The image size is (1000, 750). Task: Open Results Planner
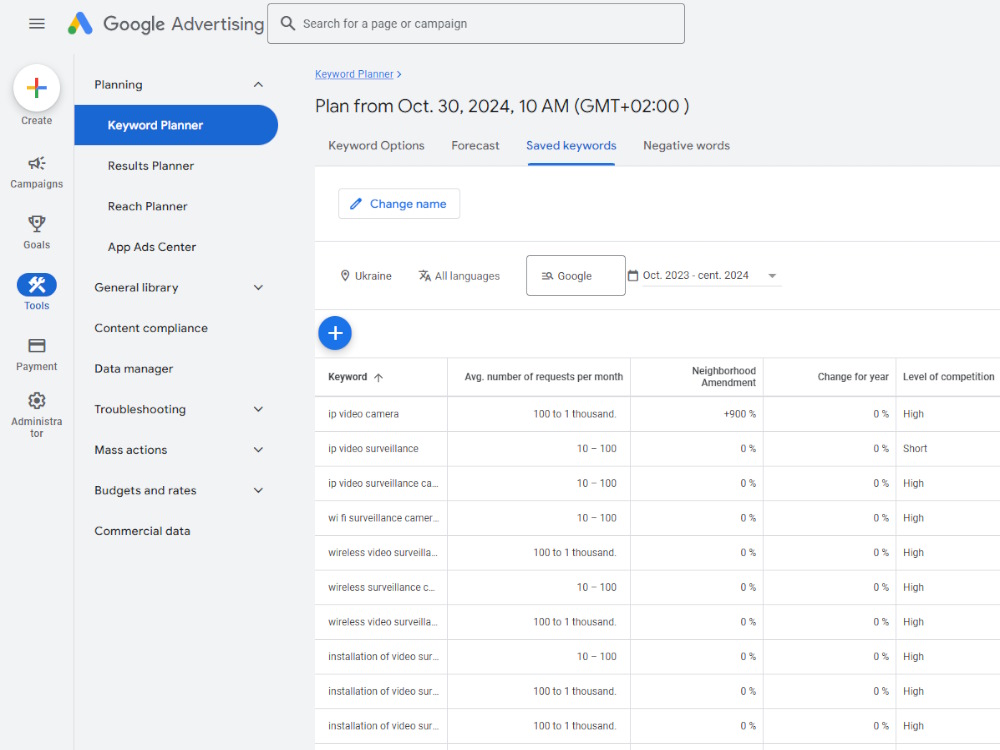[151, 166]
